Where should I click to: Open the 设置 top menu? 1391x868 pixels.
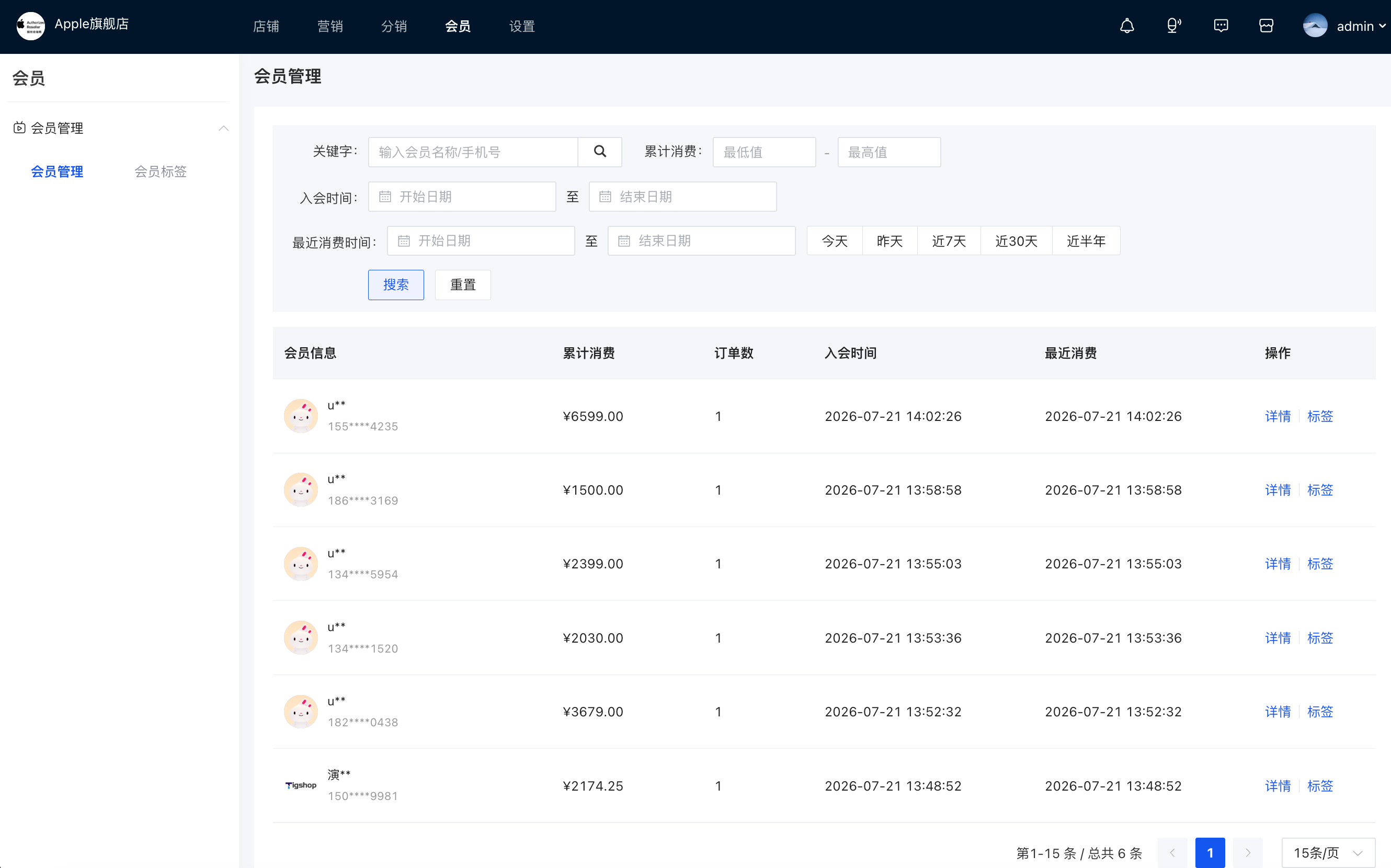[x=522, y=26]
